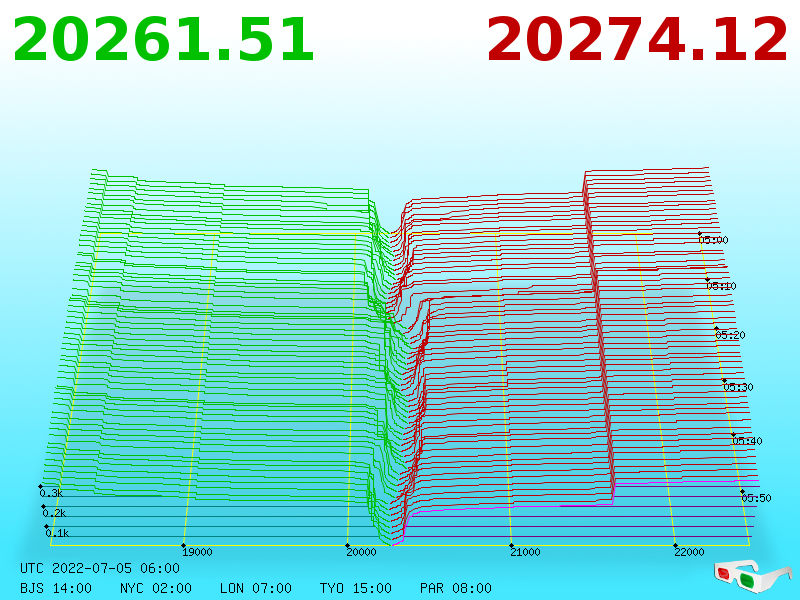Click the 20000 price axis label
The height and width of the screenshot is (600, 800).
click(361, 552)
